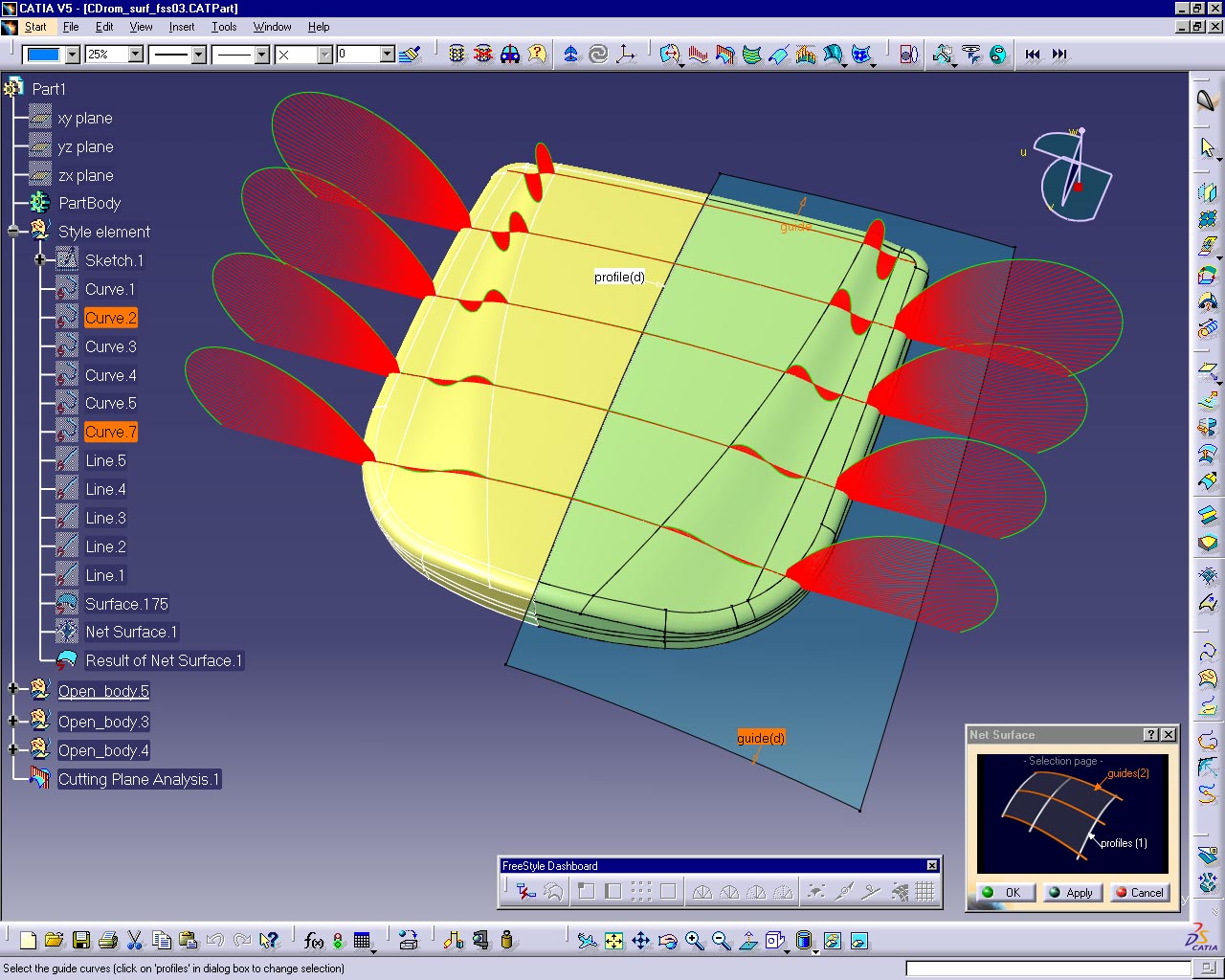Collapse the Style element tree node

(x=13, y=232)
